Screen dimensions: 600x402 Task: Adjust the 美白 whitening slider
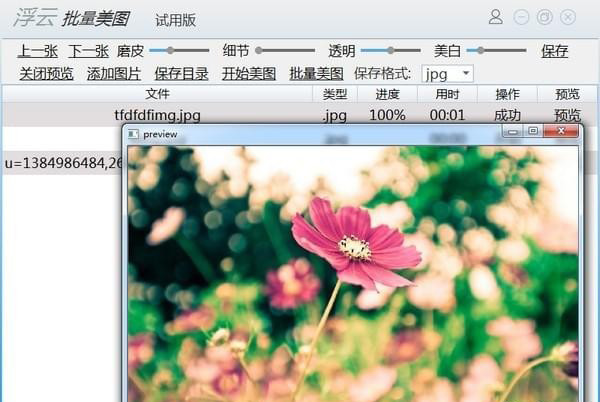(496, 50)
